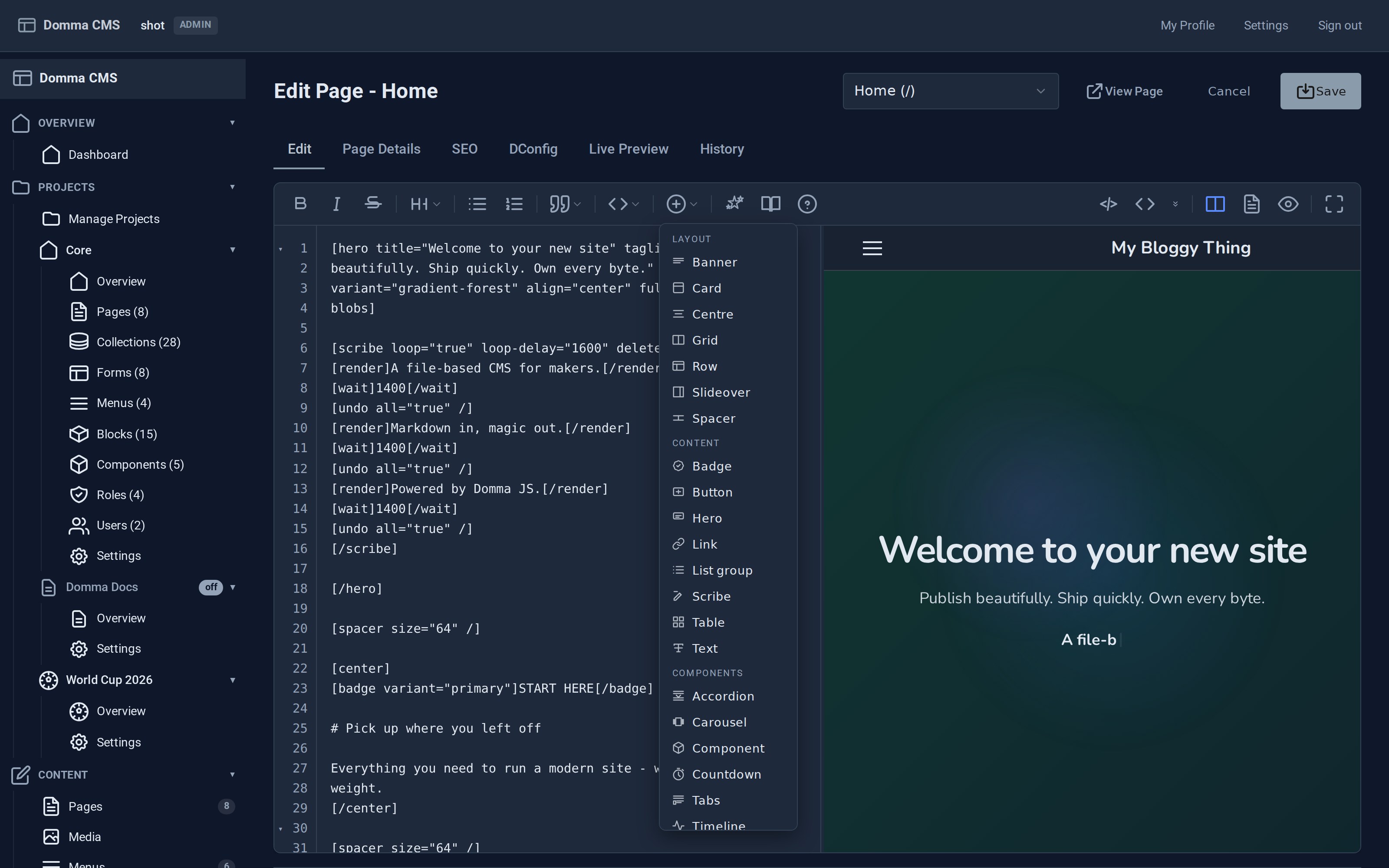Image resolution: width=1389 pixels, height=868 pixels.
Task: Switch to document-only editor view
Action: [1251, 204]
